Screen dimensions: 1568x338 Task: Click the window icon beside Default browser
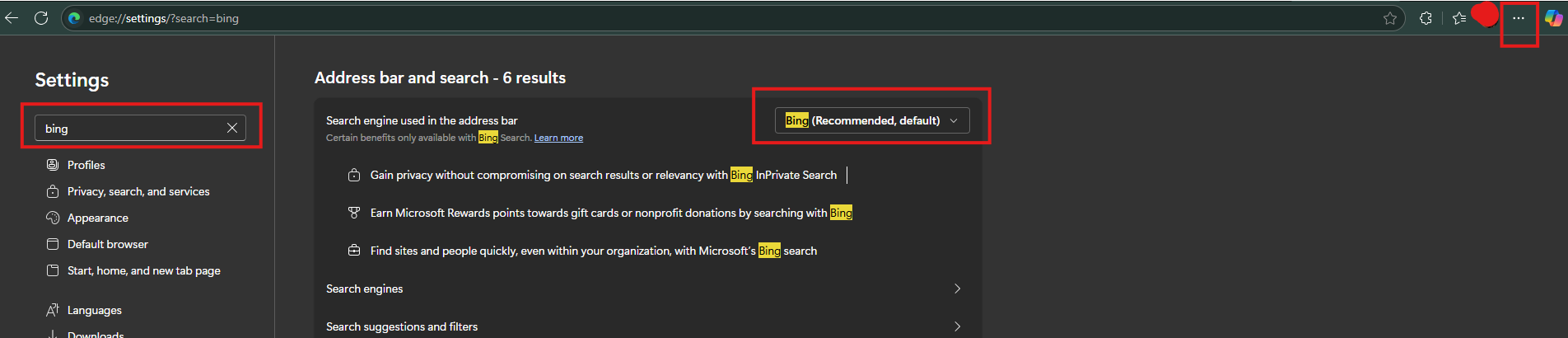53,244
